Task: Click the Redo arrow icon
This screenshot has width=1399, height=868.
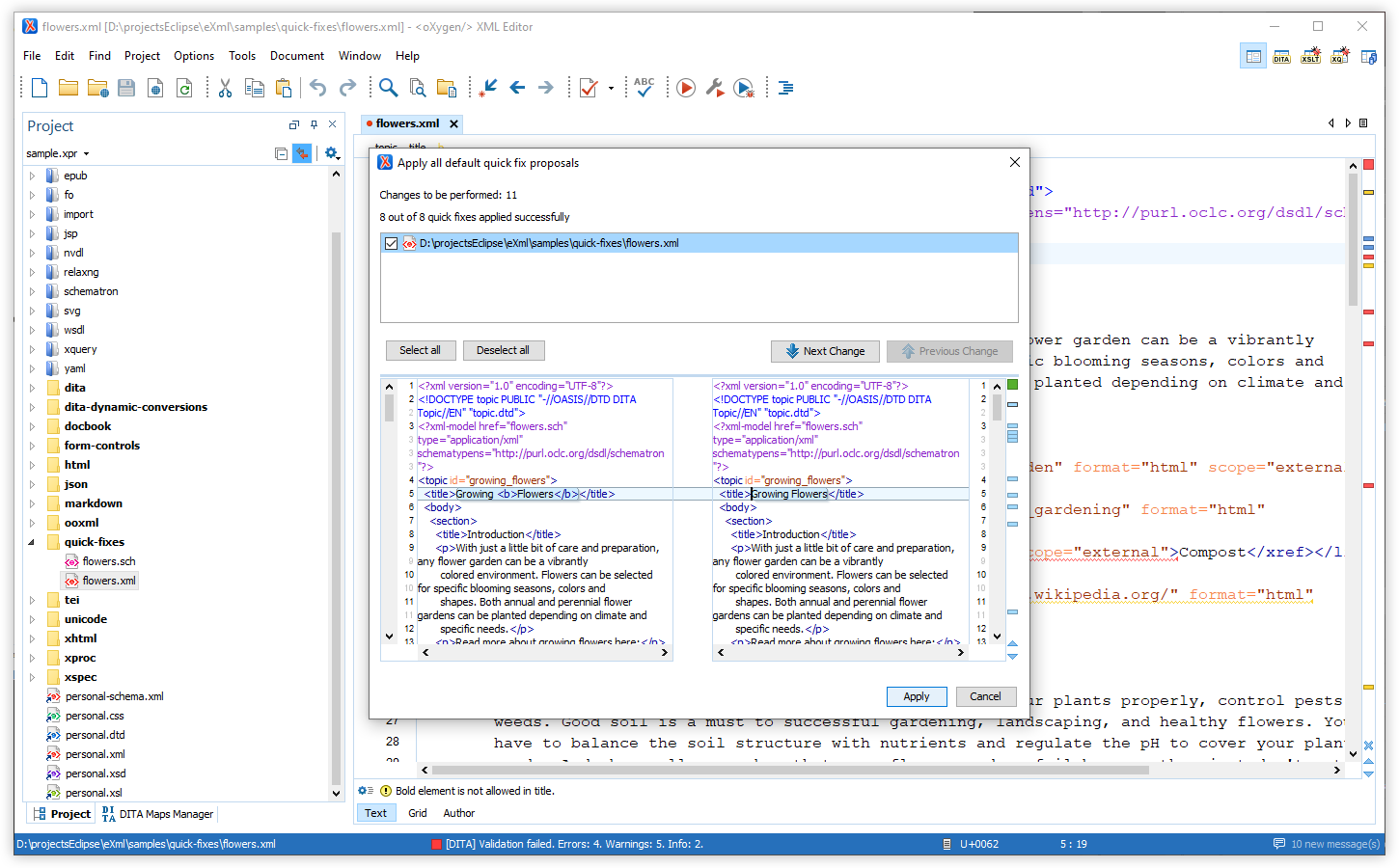Action: 347,88
